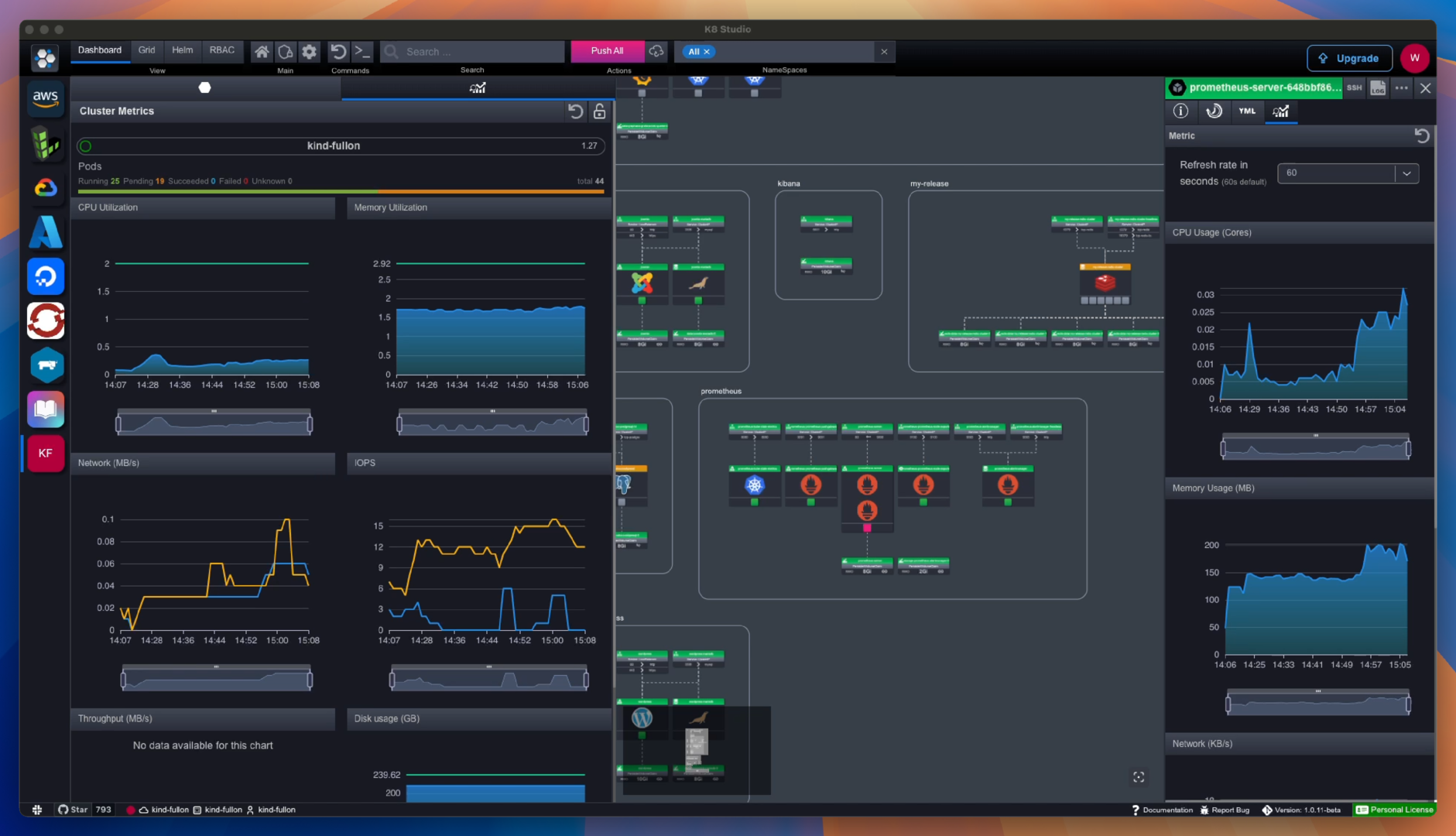Reset the Metric section refresh icon
Image resolution: width=1456 pixels, height=836 pixels.
point(1422,135)
